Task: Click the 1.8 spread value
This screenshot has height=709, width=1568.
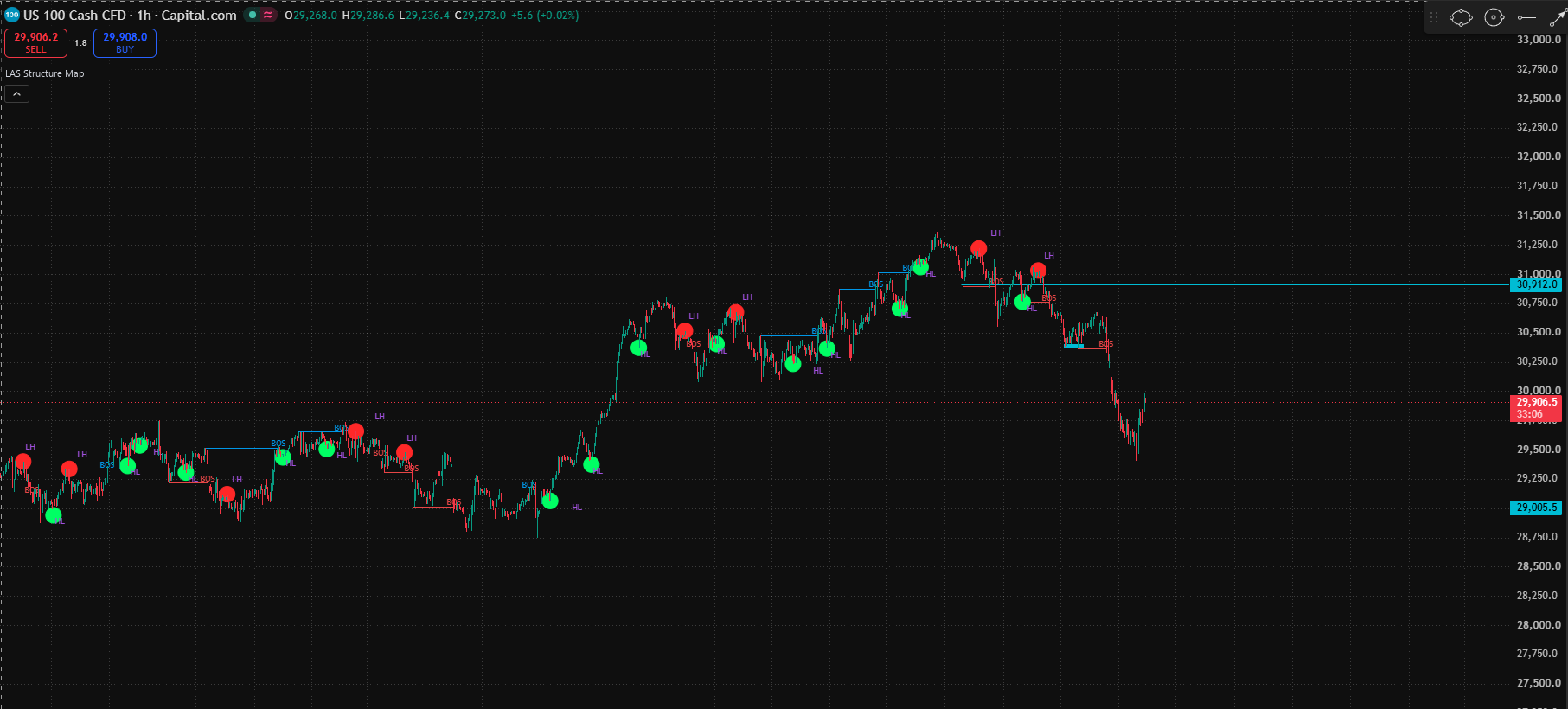Action: click(80, 42)
